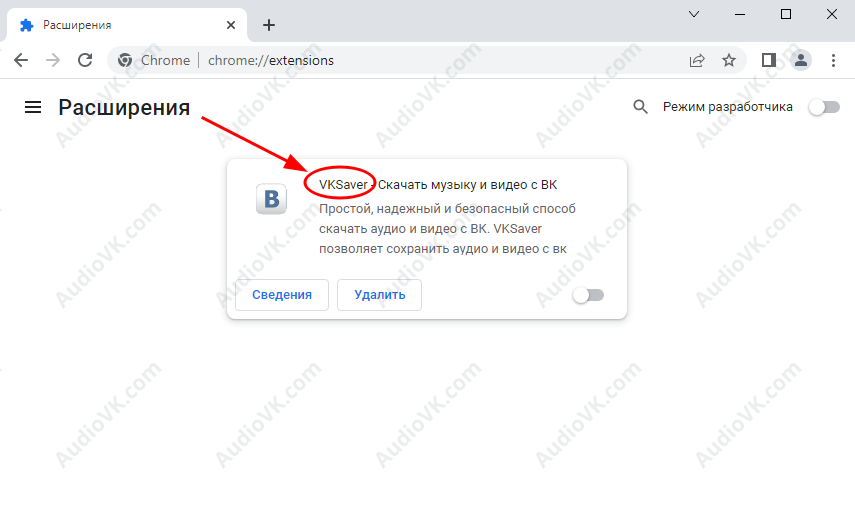Click the forward navigation arrow

53,60
